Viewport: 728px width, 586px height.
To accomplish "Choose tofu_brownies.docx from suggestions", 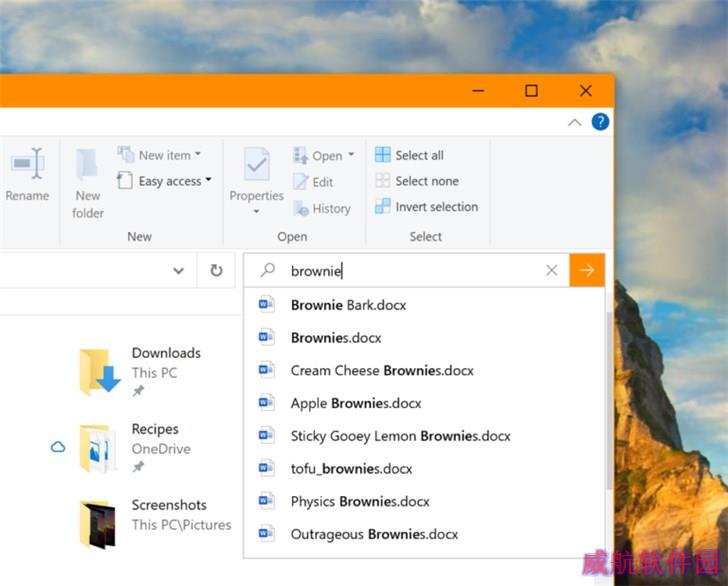I will tap(424, 469).
